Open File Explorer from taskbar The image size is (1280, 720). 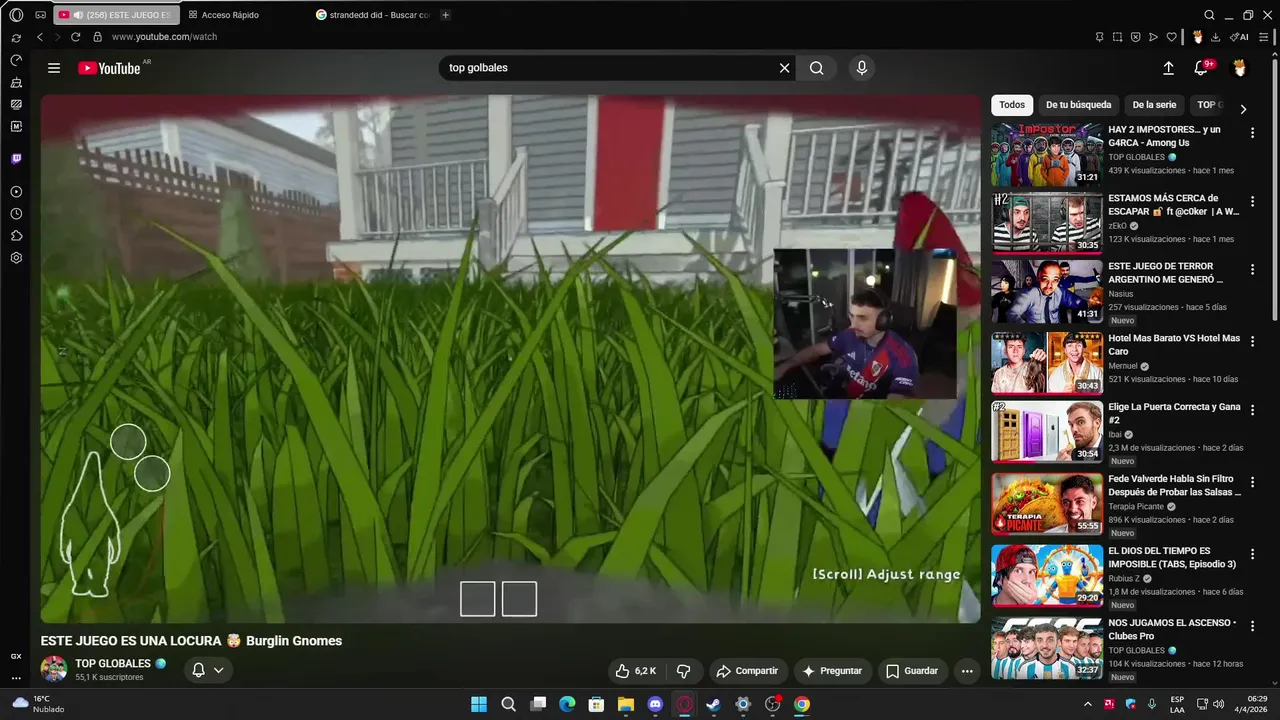[625, 704]
